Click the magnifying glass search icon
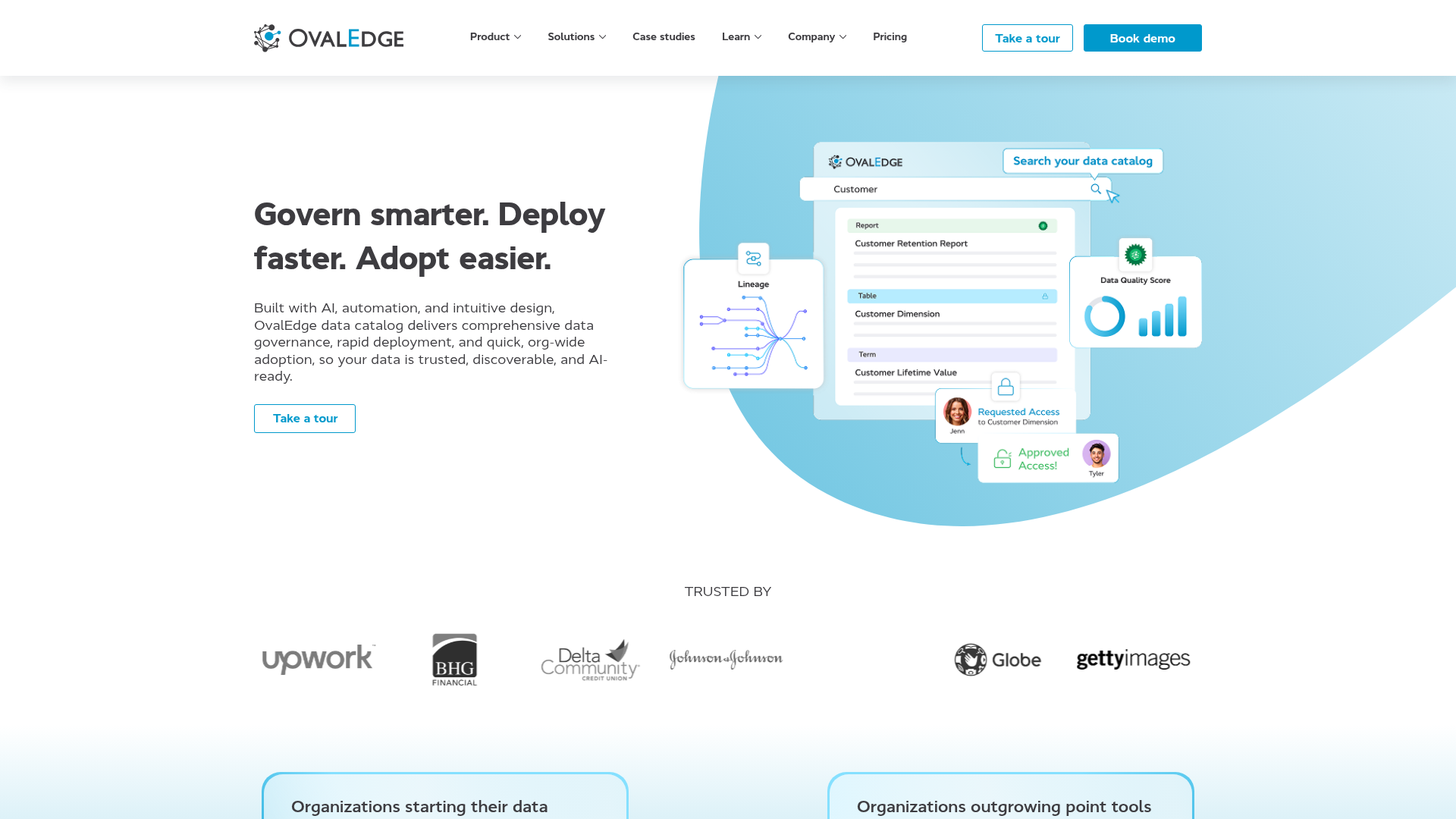Image resolution: width=1456 pixels, height=819 pixels. point(1095,189)
